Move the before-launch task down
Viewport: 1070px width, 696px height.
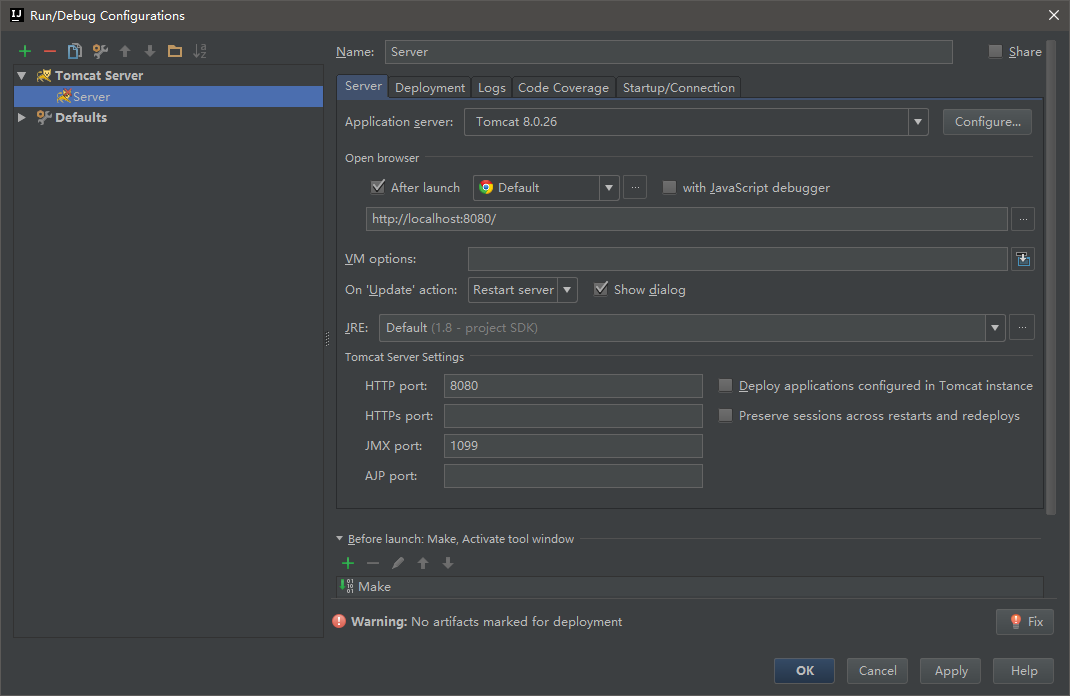tap(448, 563)
